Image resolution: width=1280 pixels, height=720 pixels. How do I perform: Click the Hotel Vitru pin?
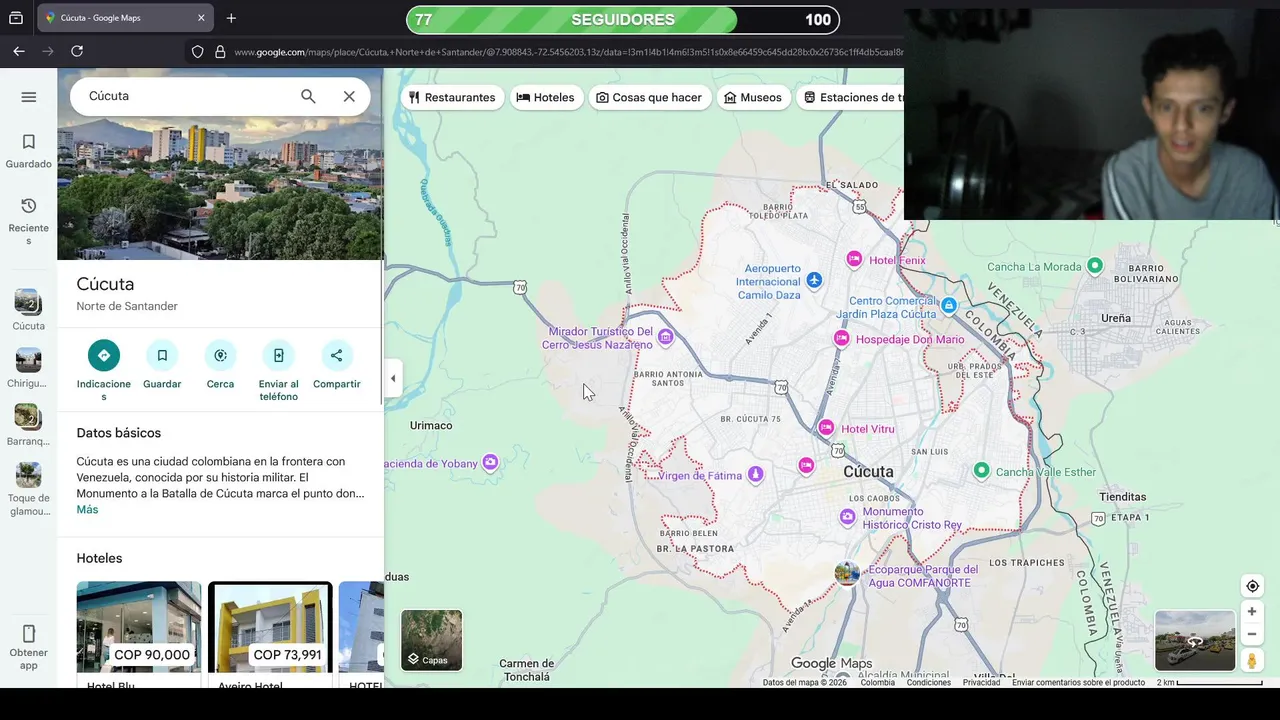point(826,428)
